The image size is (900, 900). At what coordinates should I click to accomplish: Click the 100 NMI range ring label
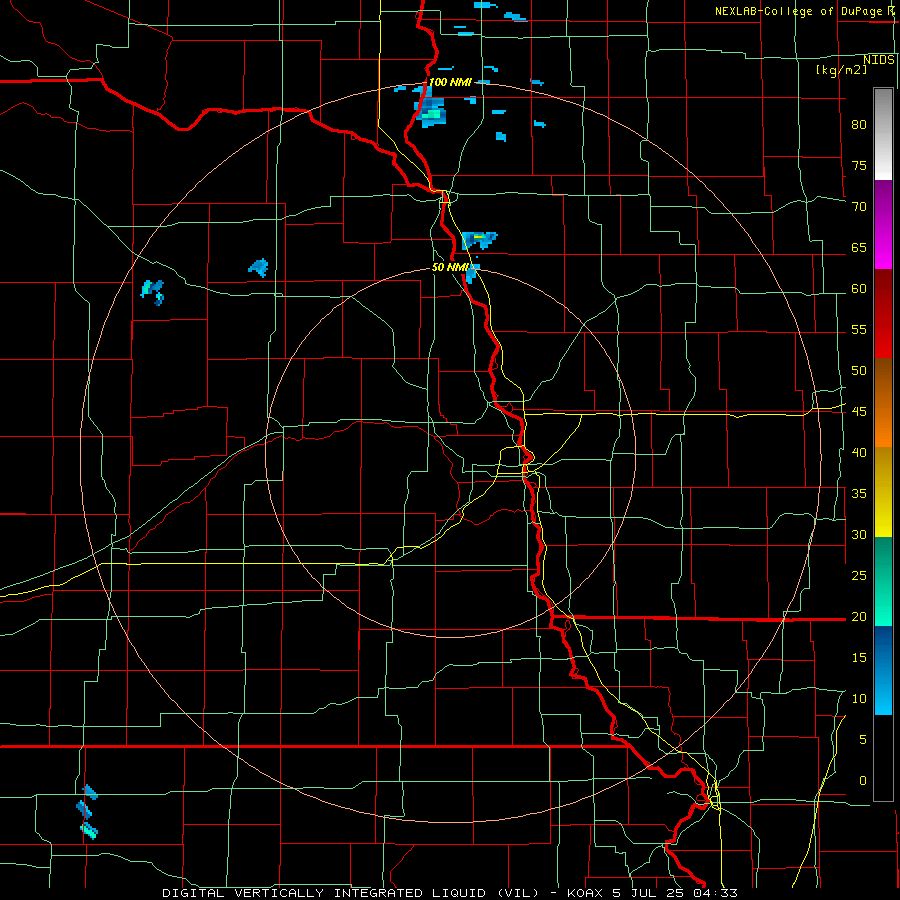[450, 82]
